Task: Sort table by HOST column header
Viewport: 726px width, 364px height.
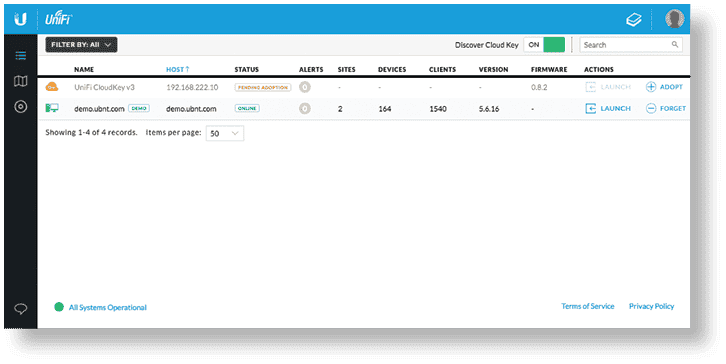Action: tap(177, 69)
